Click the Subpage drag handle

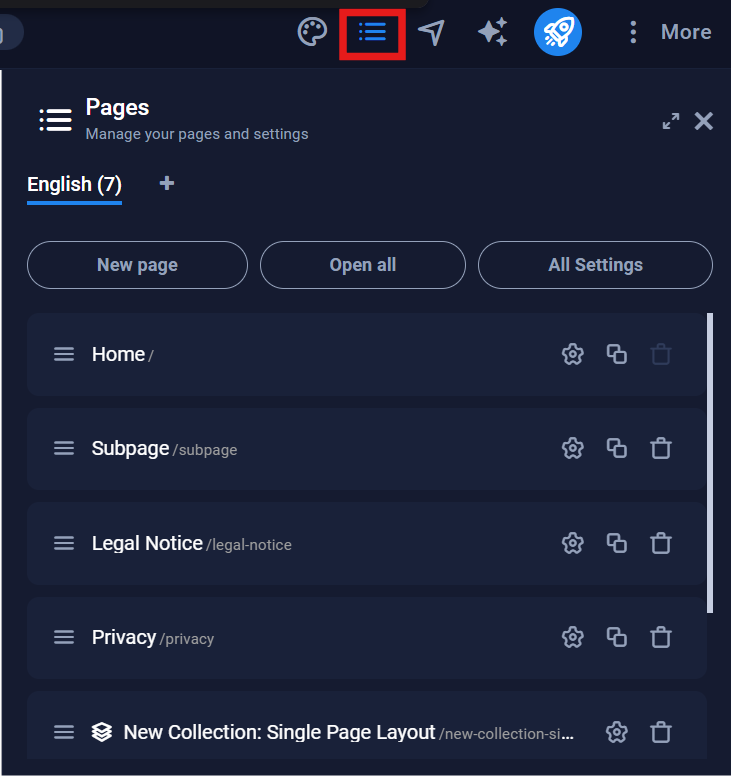[64, 448]
